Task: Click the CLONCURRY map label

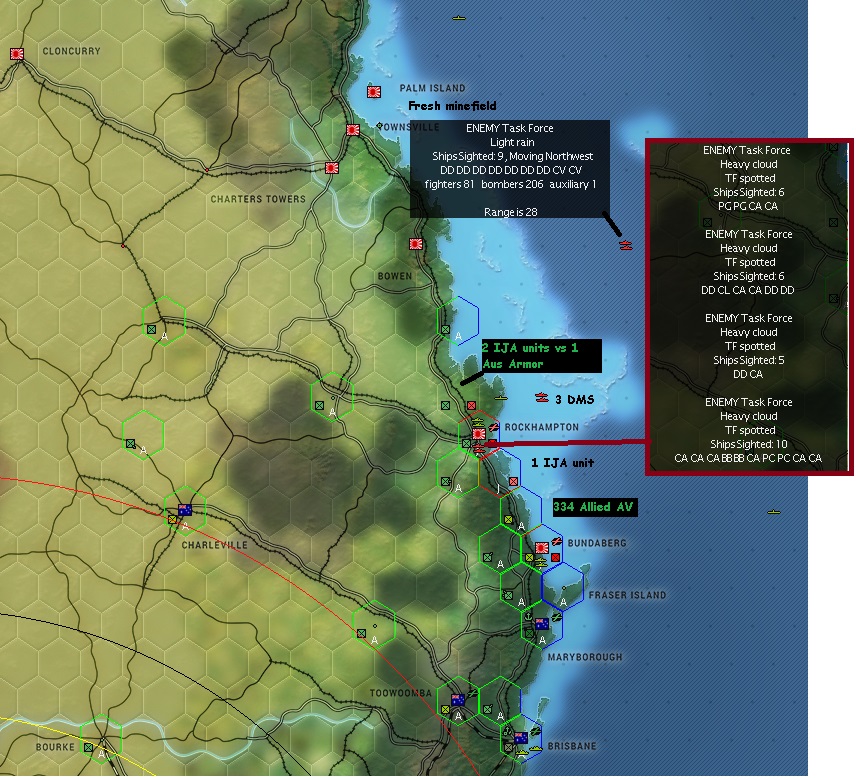Action: coord(72,51)
